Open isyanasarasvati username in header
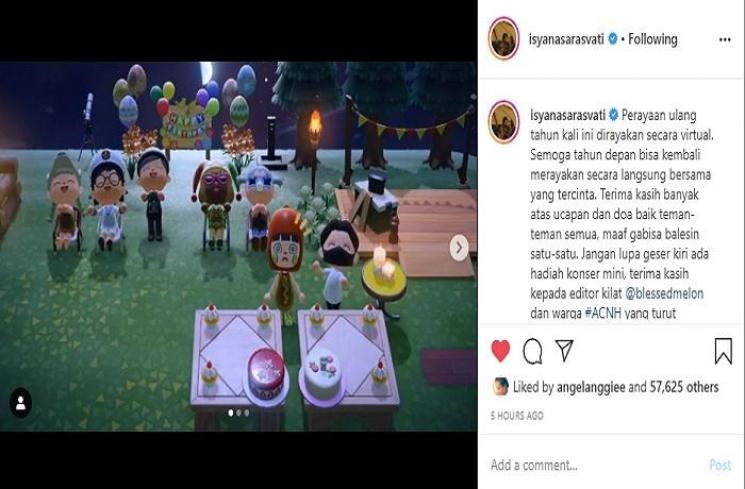This screenshot has width=745, height=489. [x=566, y=39]
